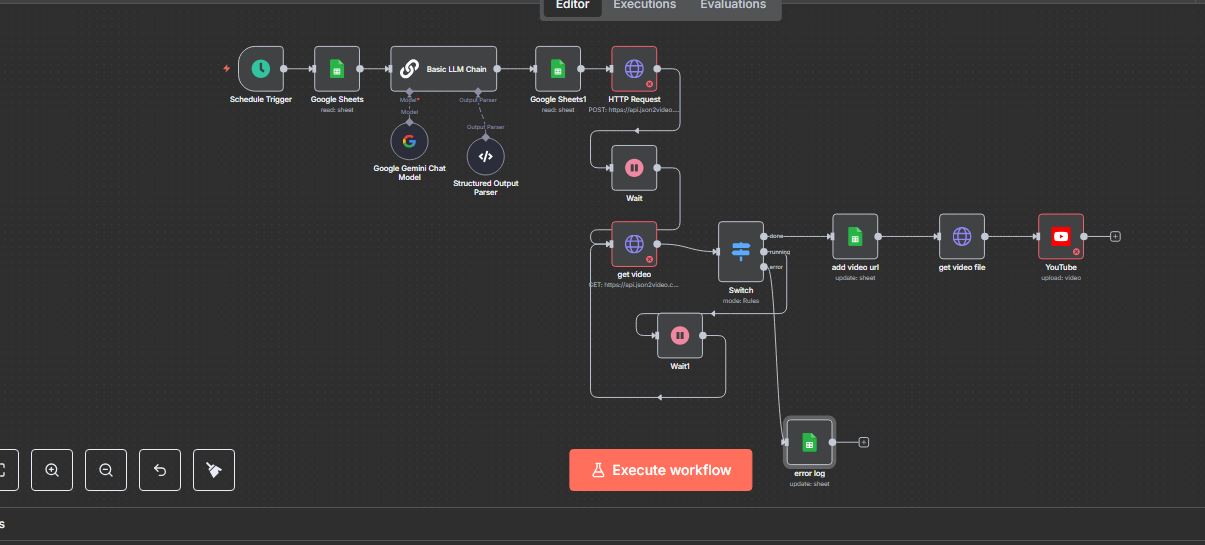Click plus connector after error log node
Image resolution: width=1205 pixels, height=545 pixels.
point(864,442)
